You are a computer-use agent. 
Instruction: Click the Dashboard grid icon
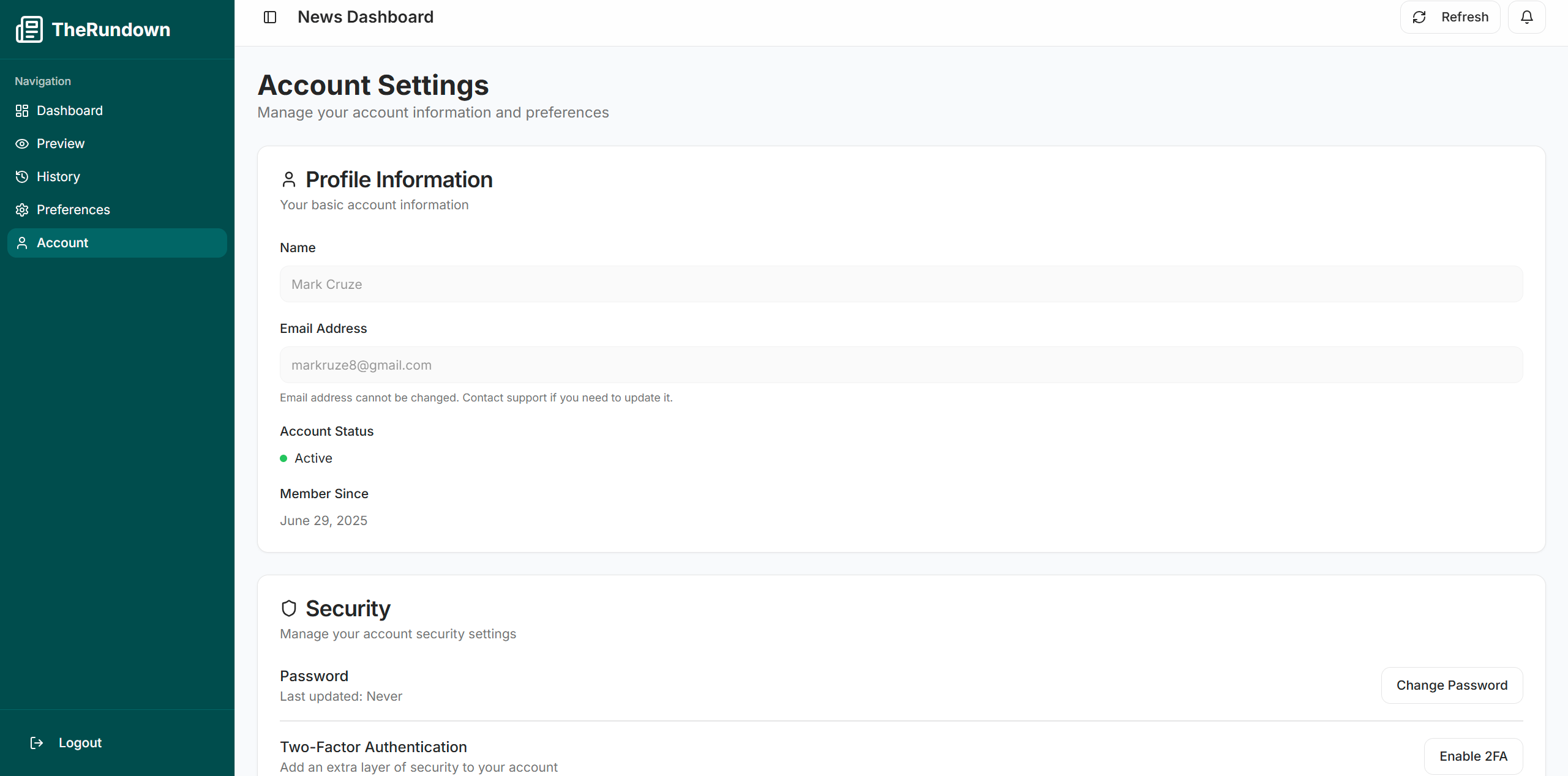coord(22,111)
